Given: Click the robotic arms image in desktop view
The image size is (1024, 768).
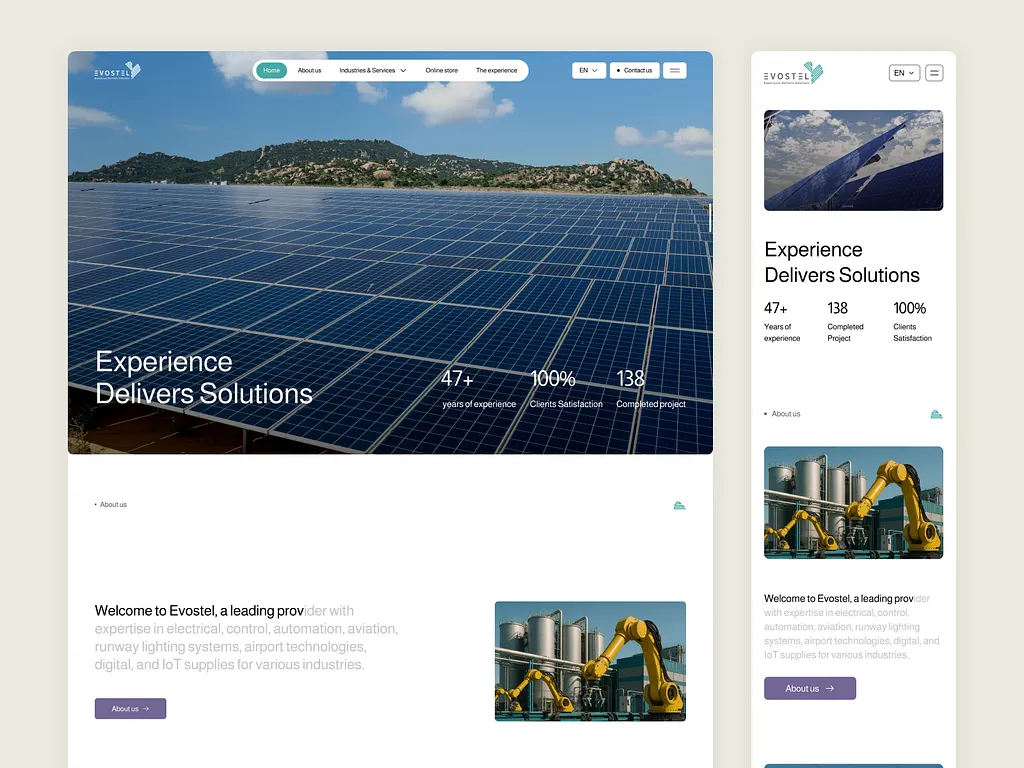Looking at the screenshot, I should point(590,661).
